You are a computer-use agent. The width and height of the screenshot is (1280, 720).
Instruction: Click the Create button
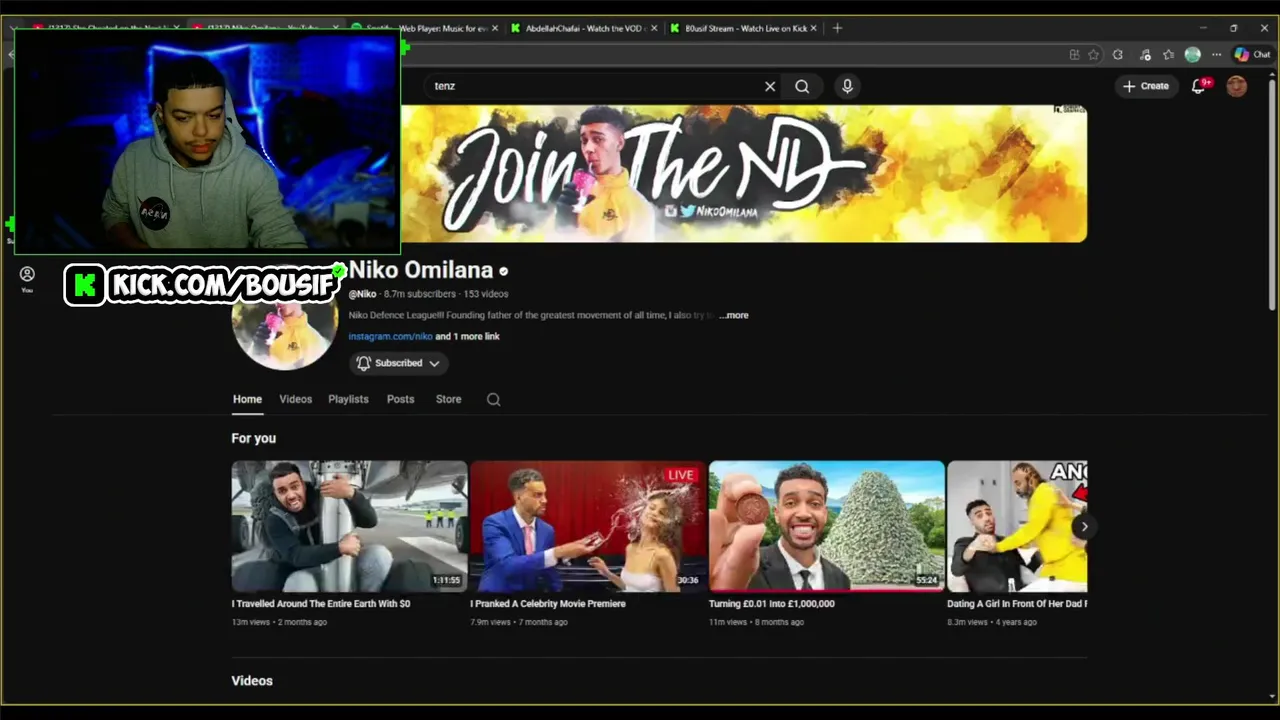[1146, 86]
